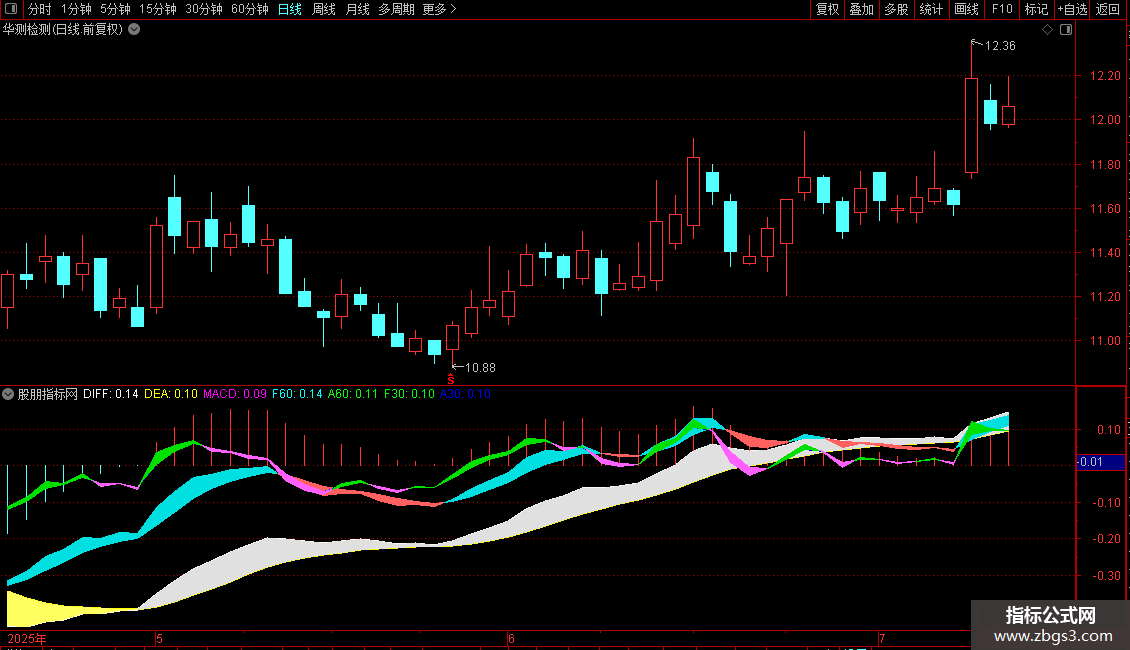Click the DIFF: 0.14 indicator value
1130x650 pixels.
click(x=110, y=394)
